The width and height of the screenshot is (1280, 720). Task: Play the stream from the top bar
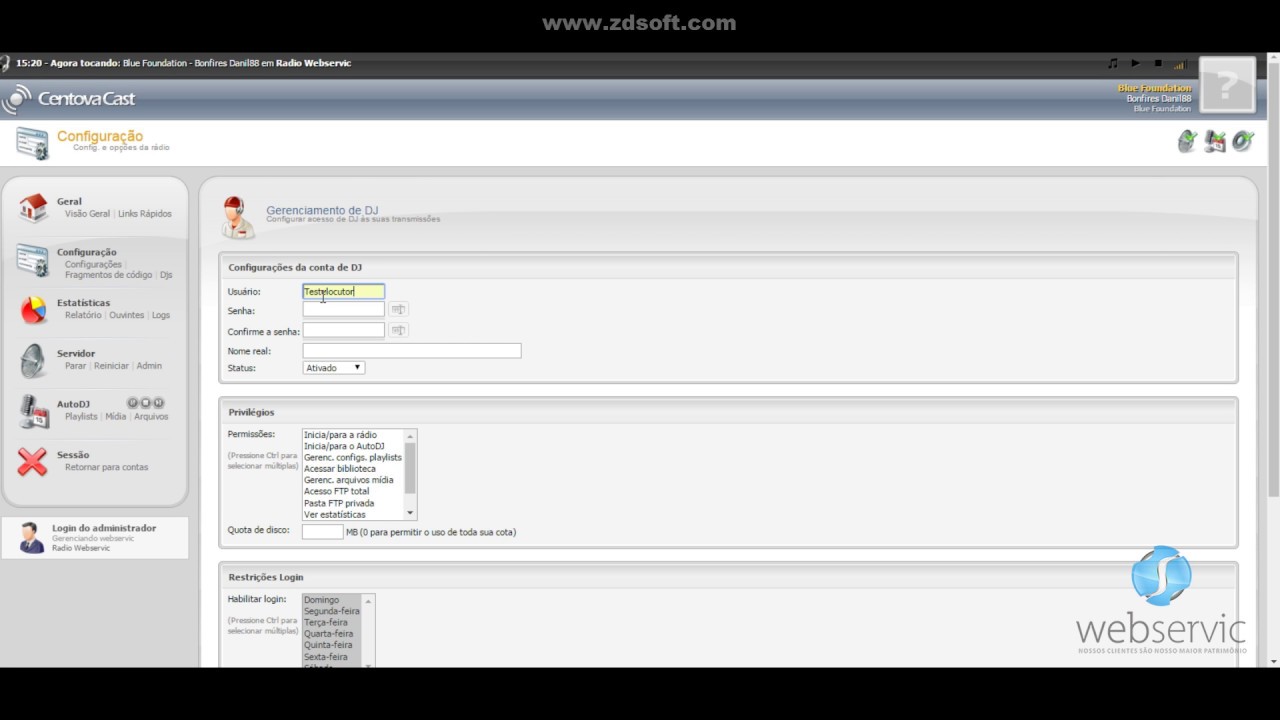tap(1135, 63)
